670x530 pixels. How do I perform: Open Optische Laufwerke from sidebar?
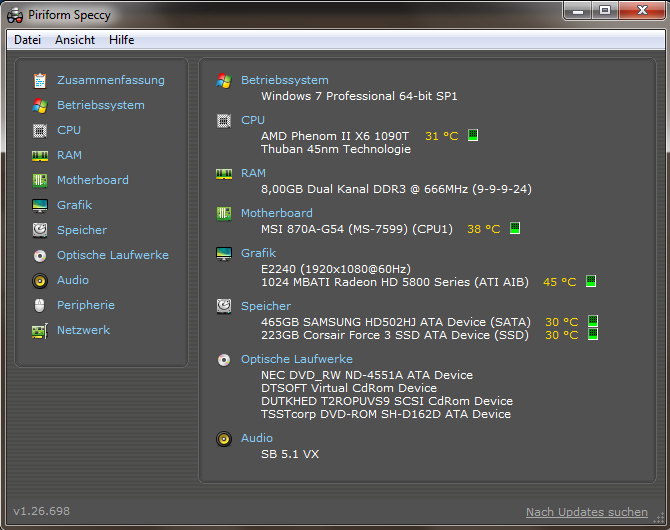[113, 255]
